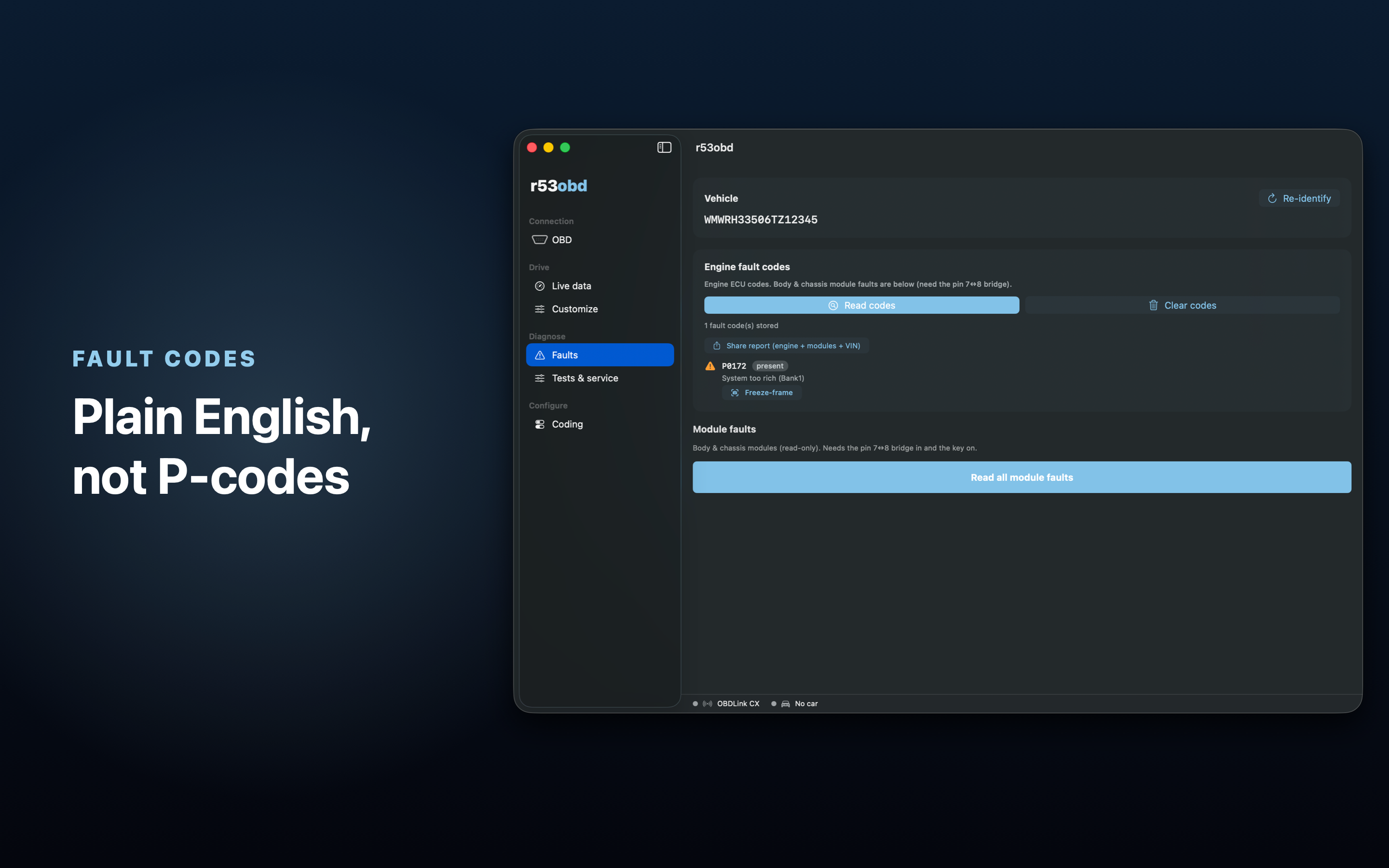Click the Read codes magnifier icon

[x=833, y=305]
